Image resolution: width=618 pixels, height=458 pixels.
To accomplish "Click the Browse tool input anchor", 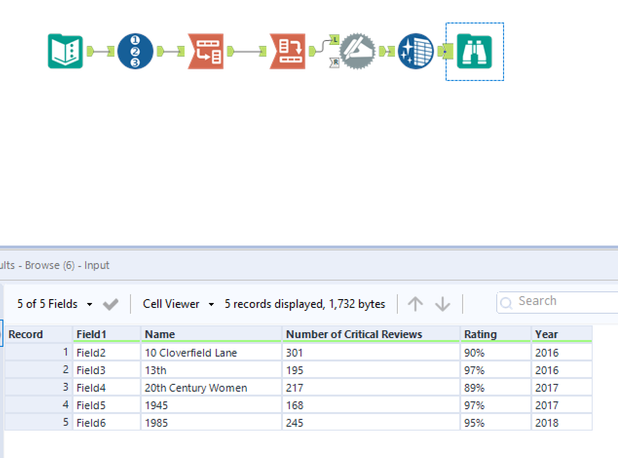I will [x=446, y=51].
